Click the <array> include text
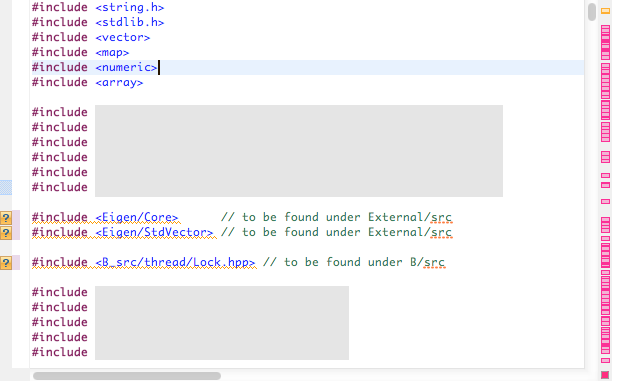The image size is (617, 381). pyautogui.click(x=119, y=82)
